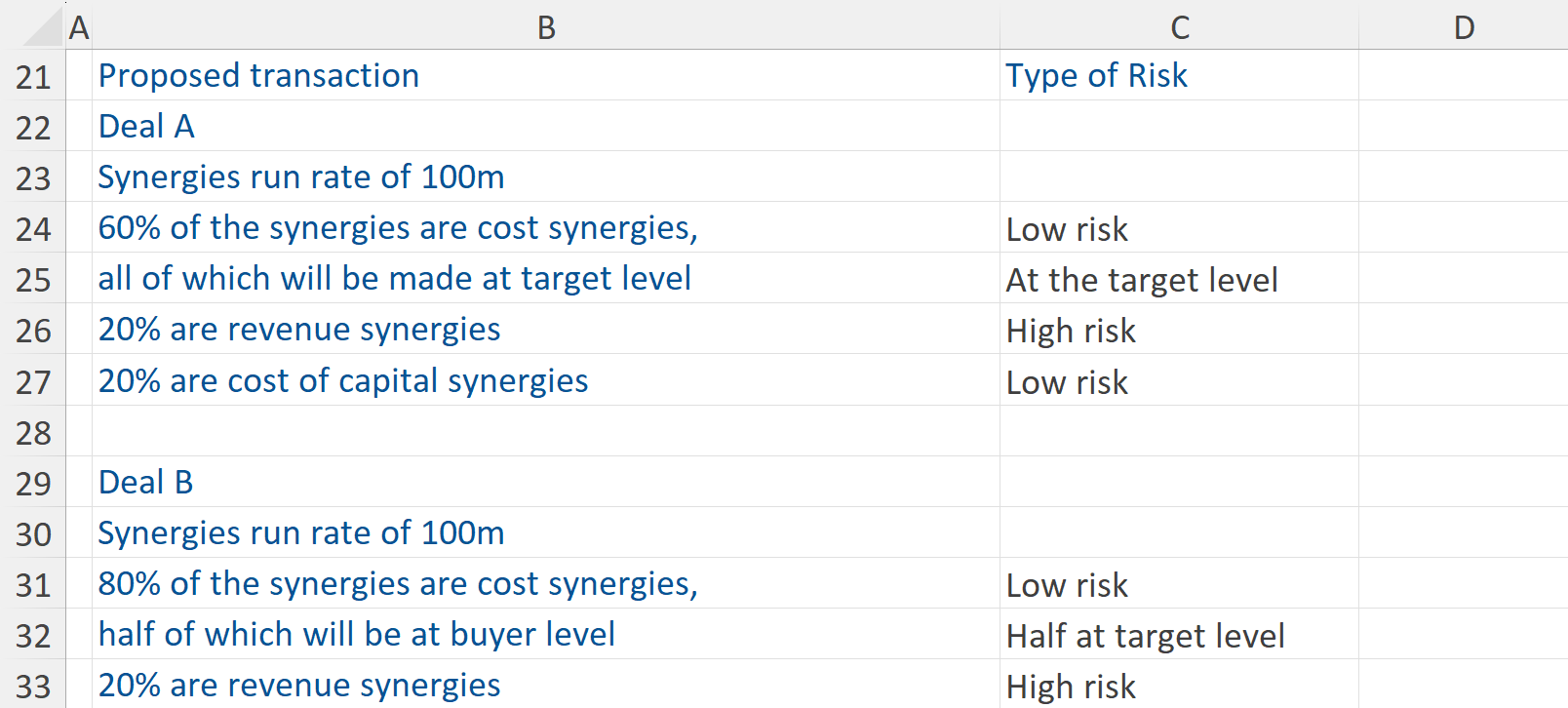This screenshot has height=708, width=1568.
Task: Select '80% of the synergies are cost synergies' cell
Action: [398, 584]
